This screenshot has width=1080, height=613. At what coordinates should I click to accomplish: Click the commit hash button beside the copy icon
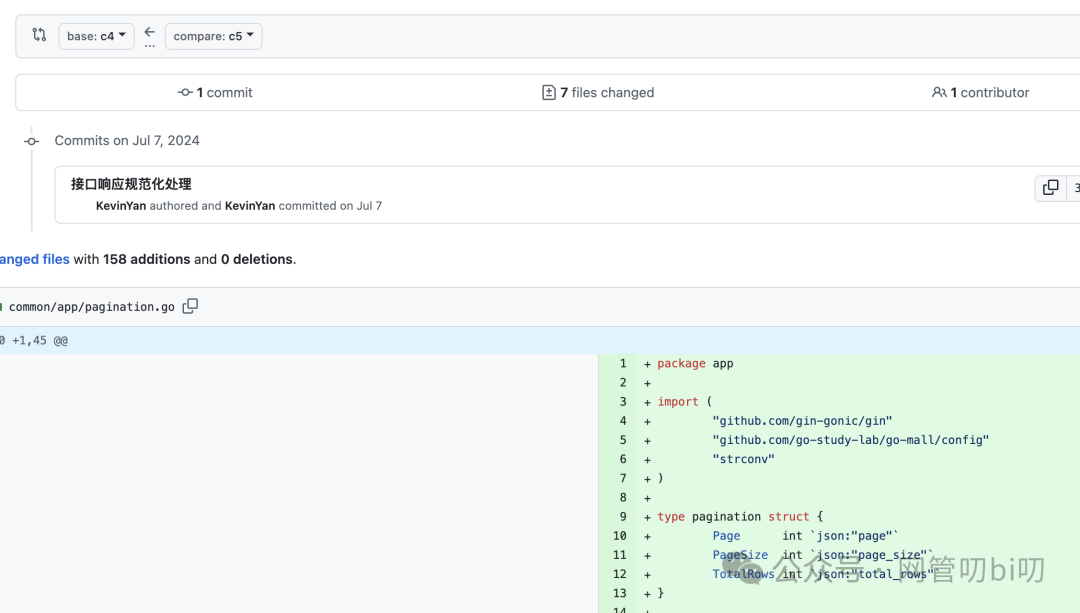click(1074, 188)
